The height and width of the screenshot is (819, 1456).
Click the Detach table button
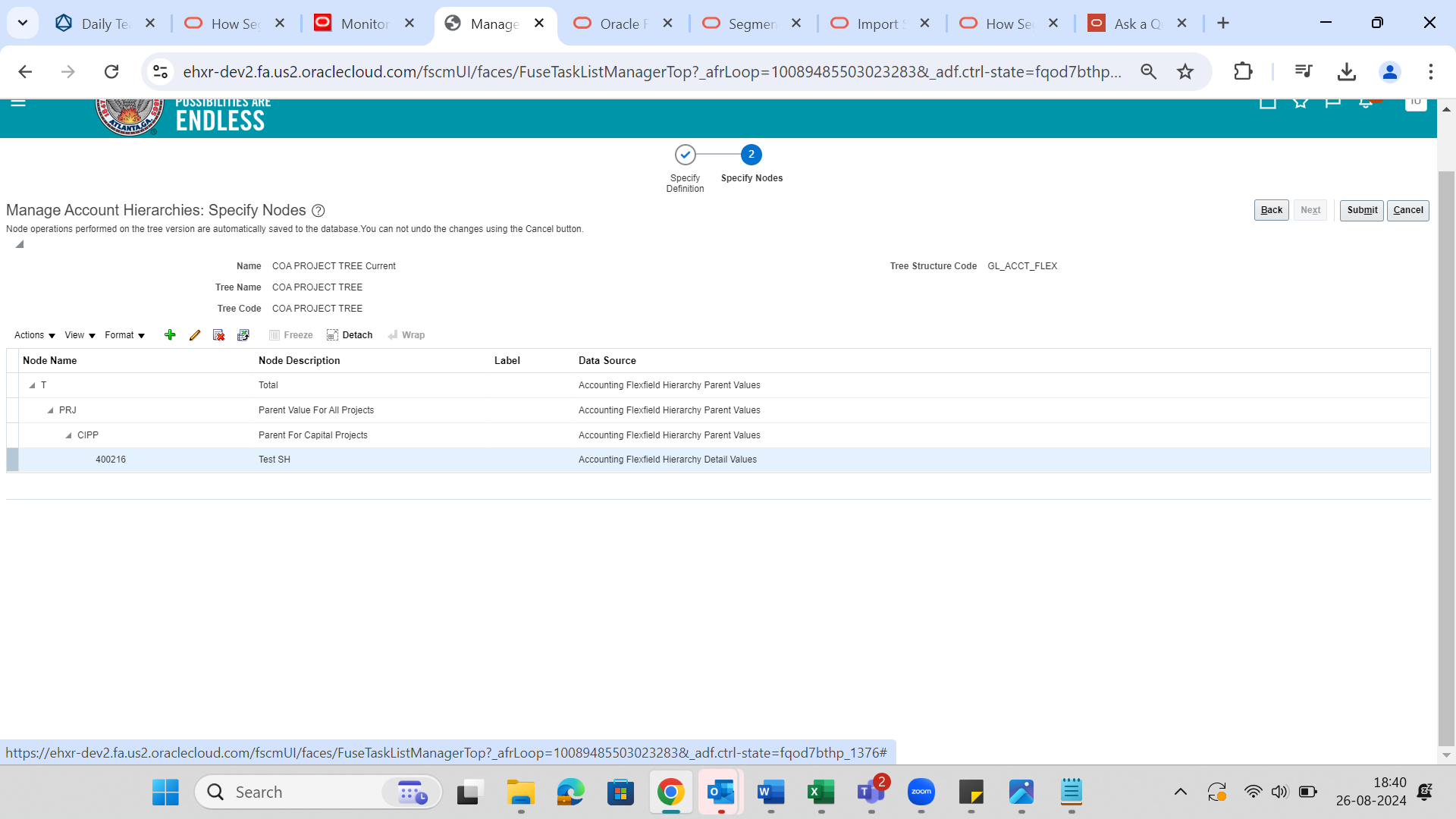click(x=350, y=335)
